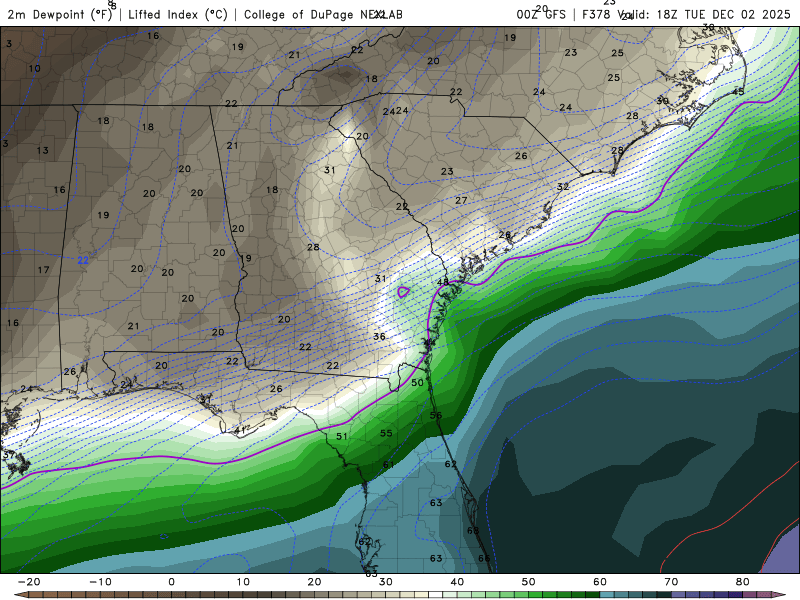Click the dewpoint value 45 off North Carolina
800x600 pixels.
[x=738, y=92]
